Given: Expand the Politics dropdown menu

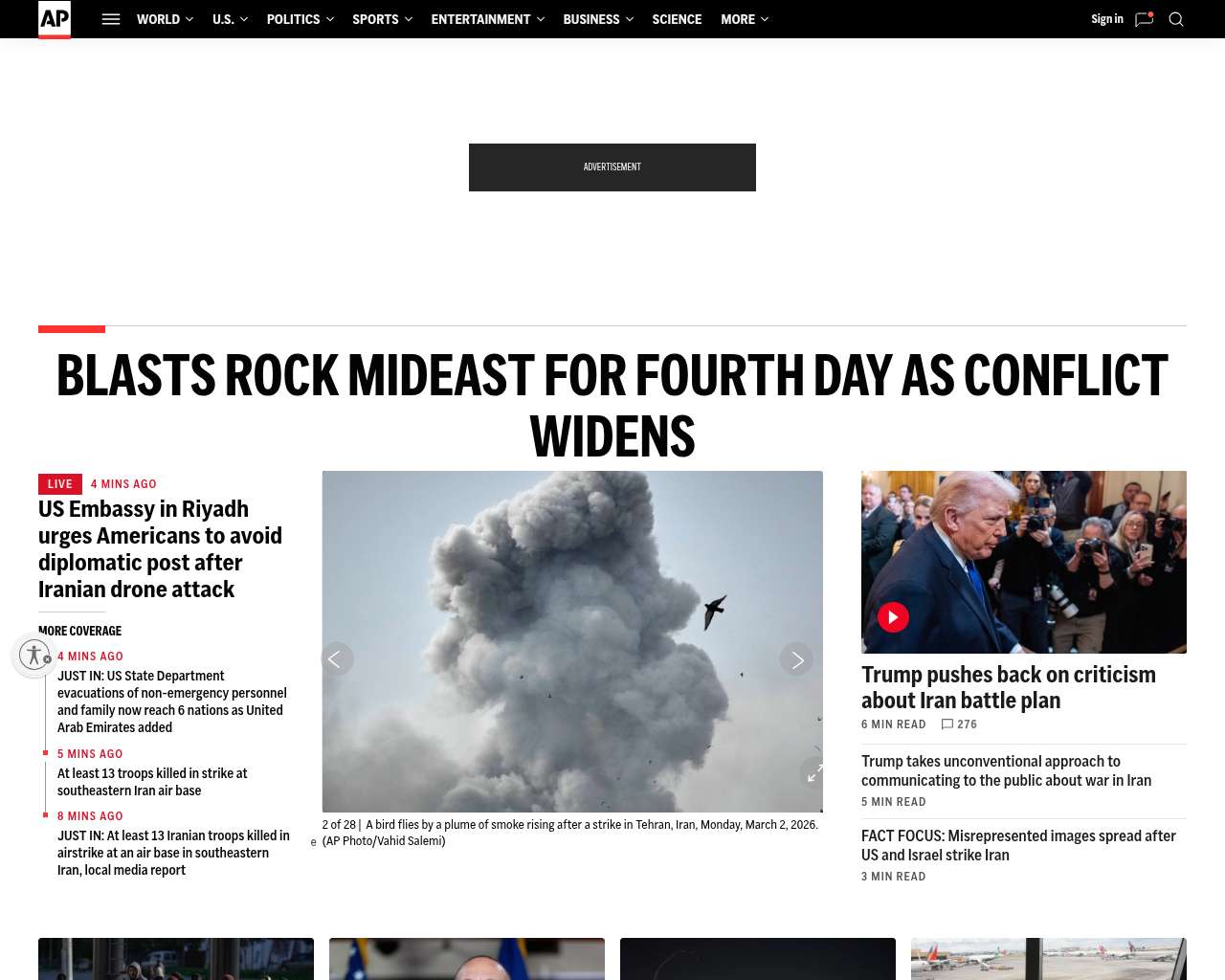Looking at the screenshot, I should pos(301,19).
